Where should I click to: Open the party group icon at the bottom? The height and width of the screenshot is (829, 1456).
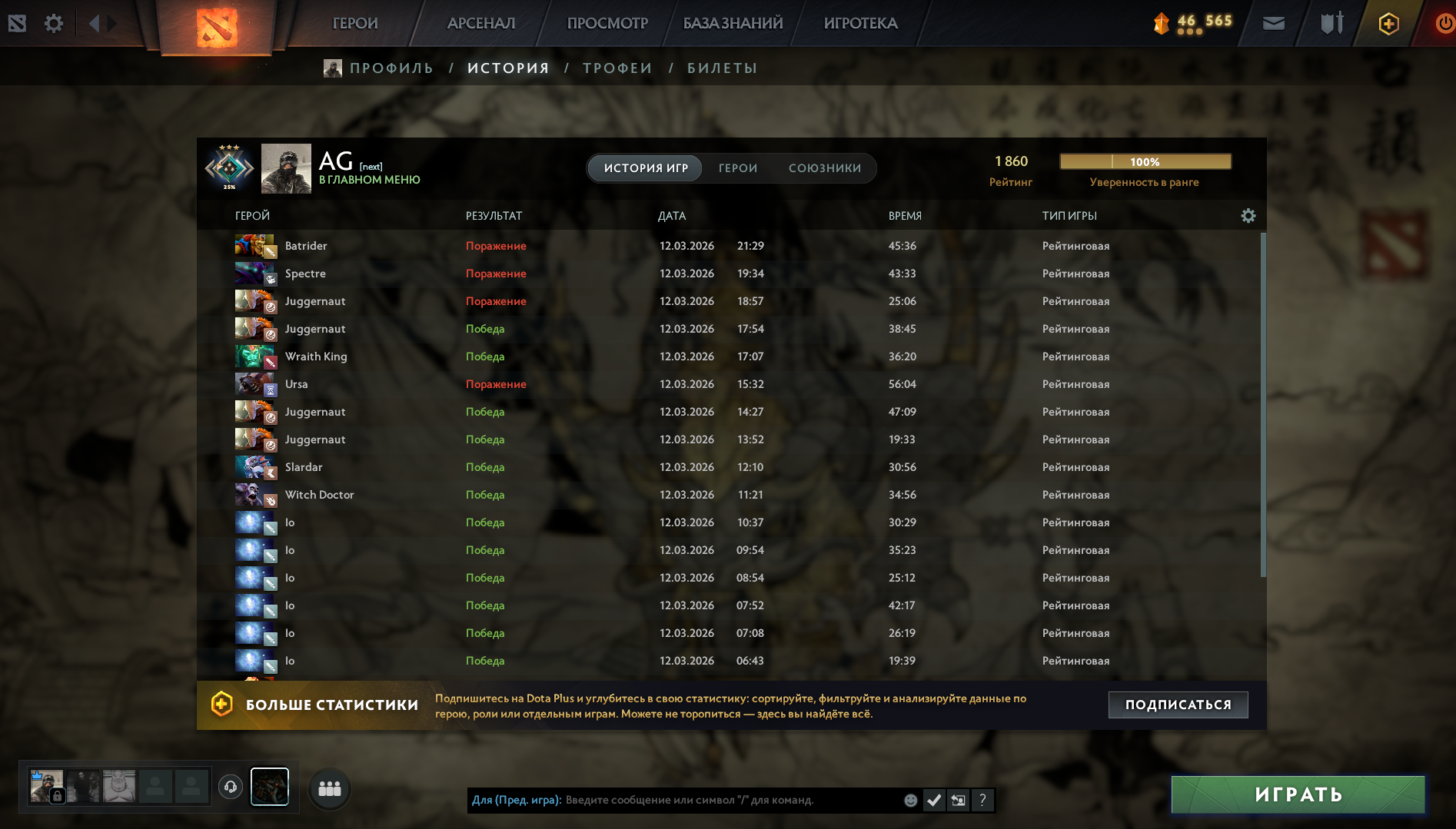[x=330, y=789]
